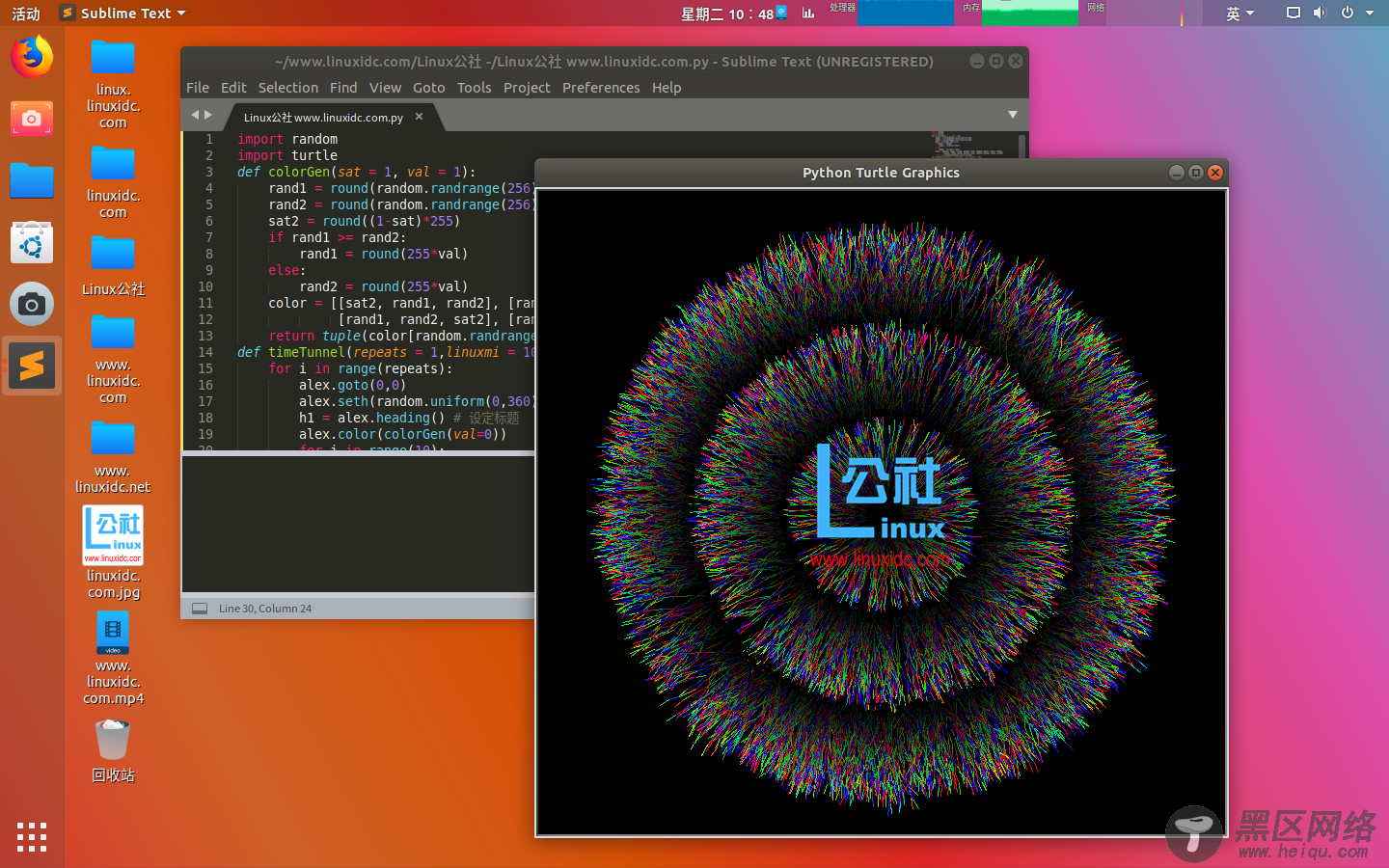Open the Help menu
1389x868 pixels.
pyautogui.click(x=667, y=88)
